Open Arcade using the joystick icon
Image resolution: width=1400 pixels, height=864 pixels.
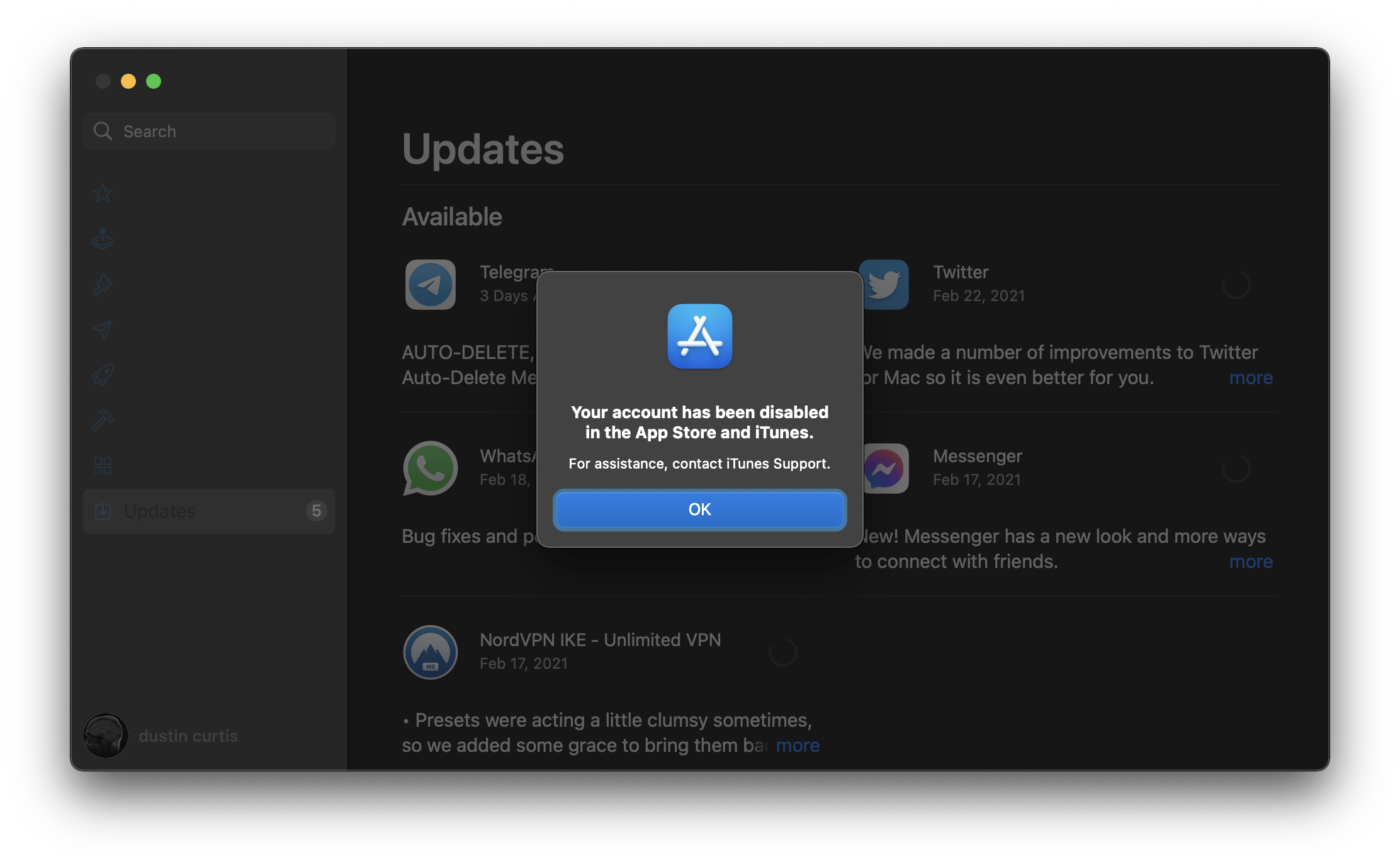point(103,239)
